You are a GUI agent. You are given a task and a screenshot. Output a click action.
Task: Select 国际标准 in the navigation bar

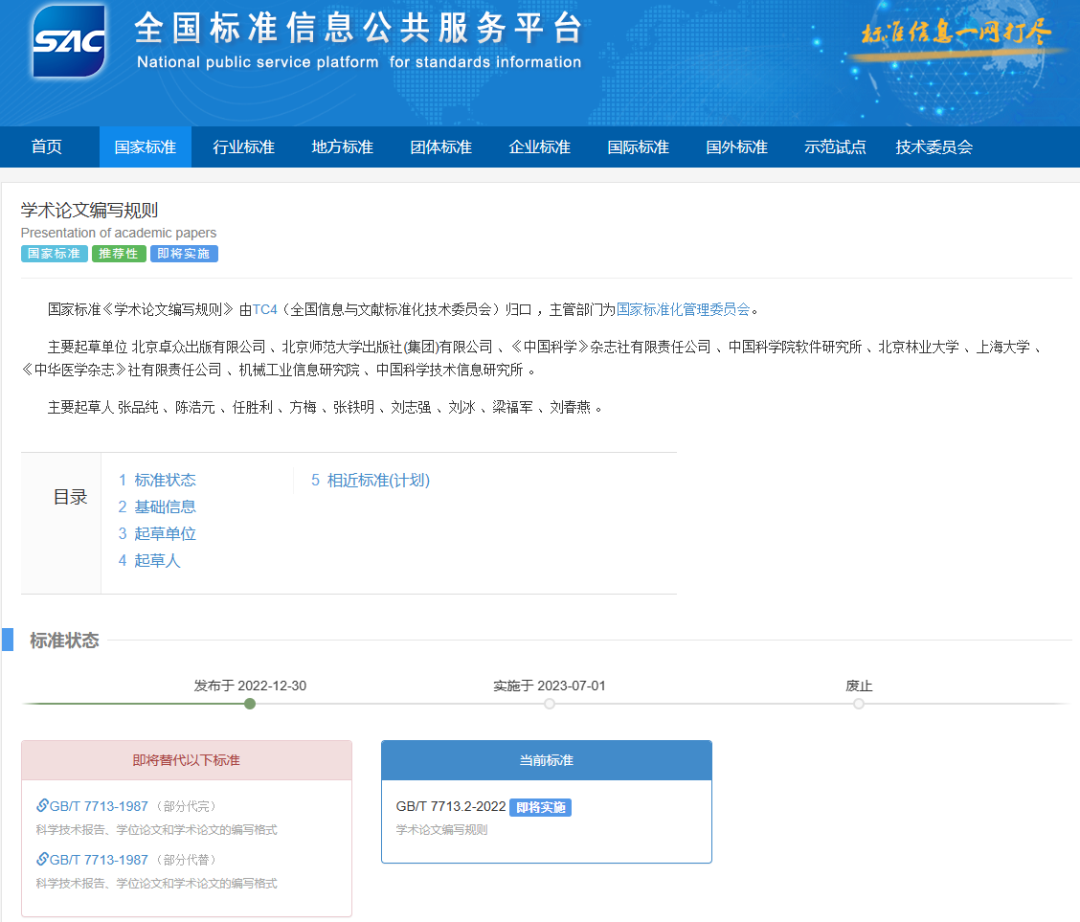pyautogui.click(x=638, y=147)
